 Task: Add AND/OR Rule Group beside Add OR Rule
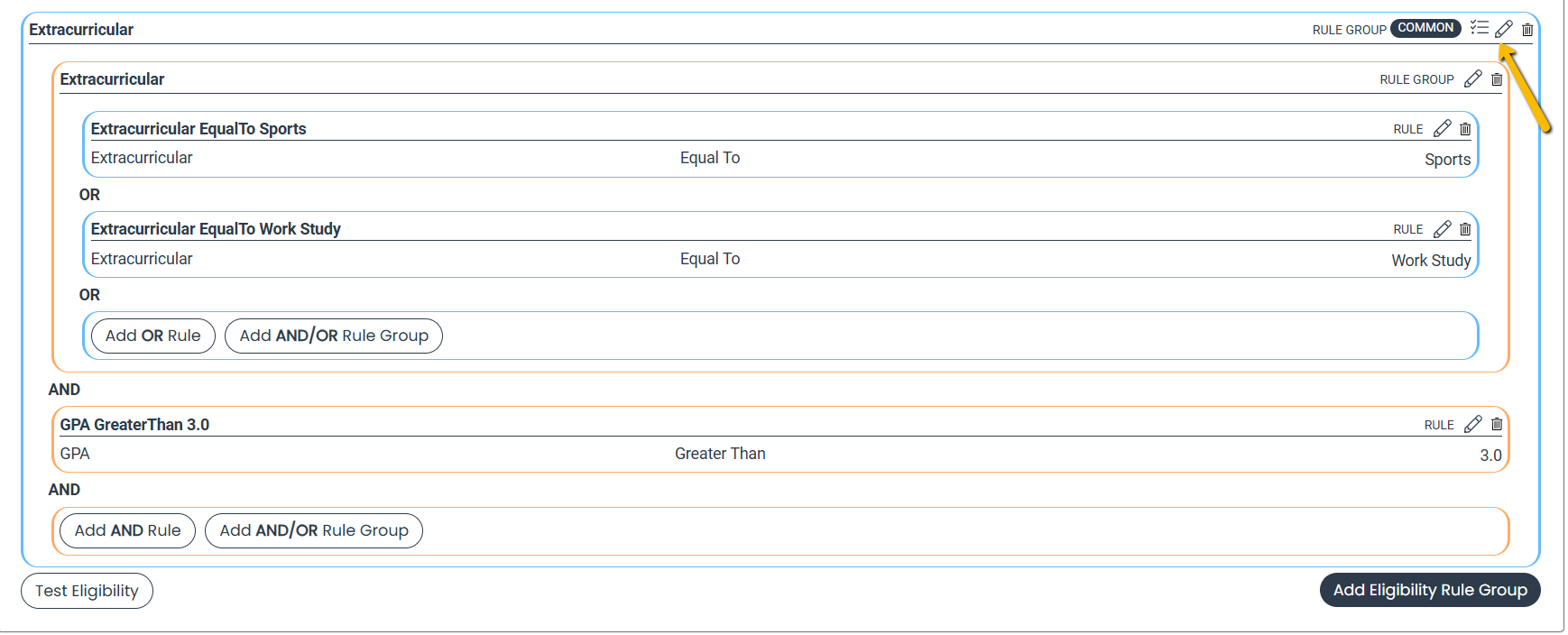pyautogui.click(x=334, y=336)
